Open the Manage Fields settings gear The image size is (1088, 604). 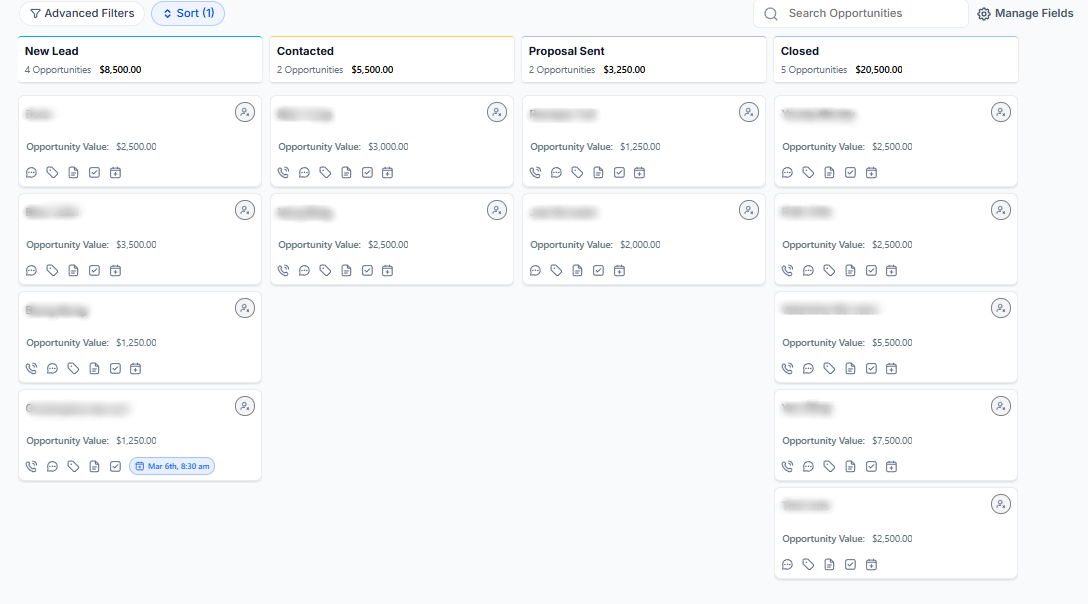[x=984, y=13]
